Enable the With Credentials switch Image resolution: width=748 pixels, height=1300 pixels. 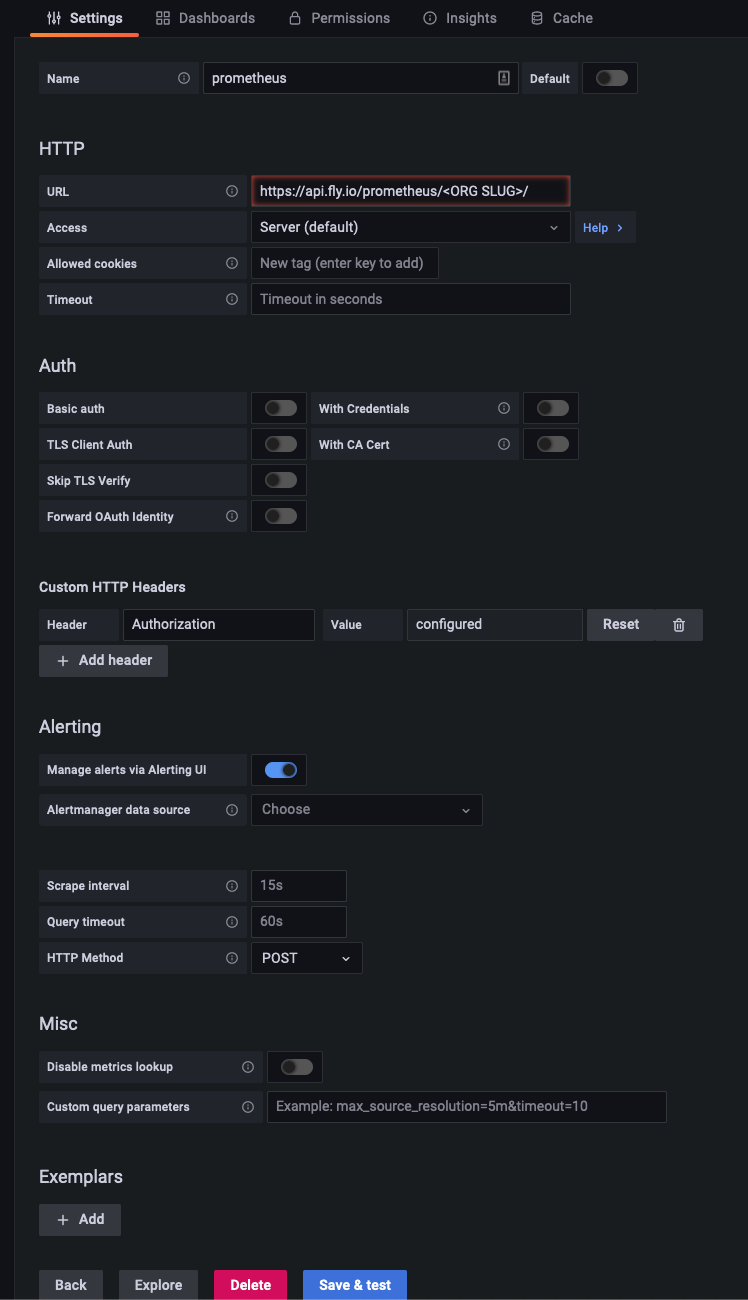(x=553, y=408)
